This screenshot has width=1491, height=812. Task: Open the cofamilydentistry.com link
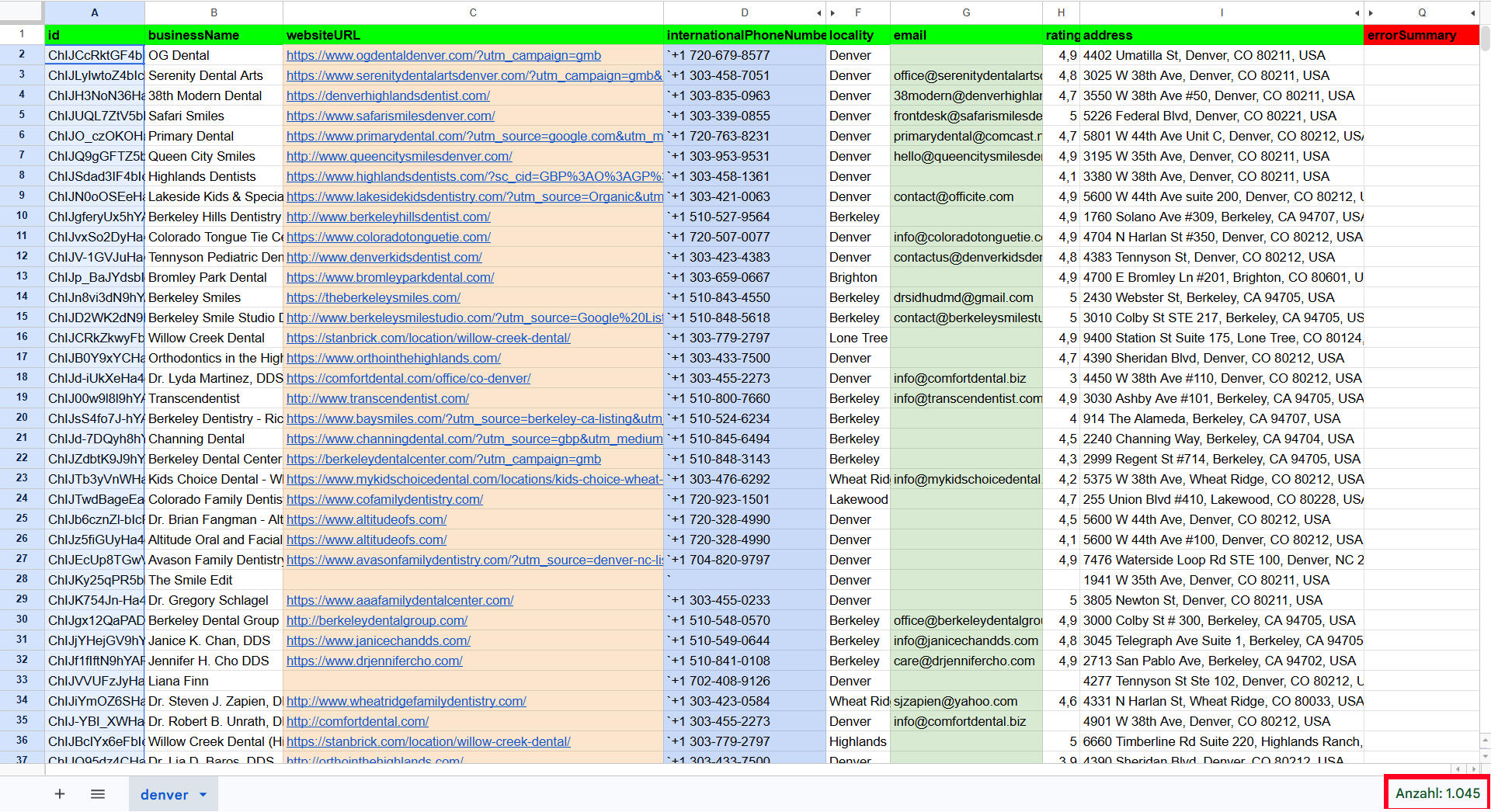pos(384,499)
